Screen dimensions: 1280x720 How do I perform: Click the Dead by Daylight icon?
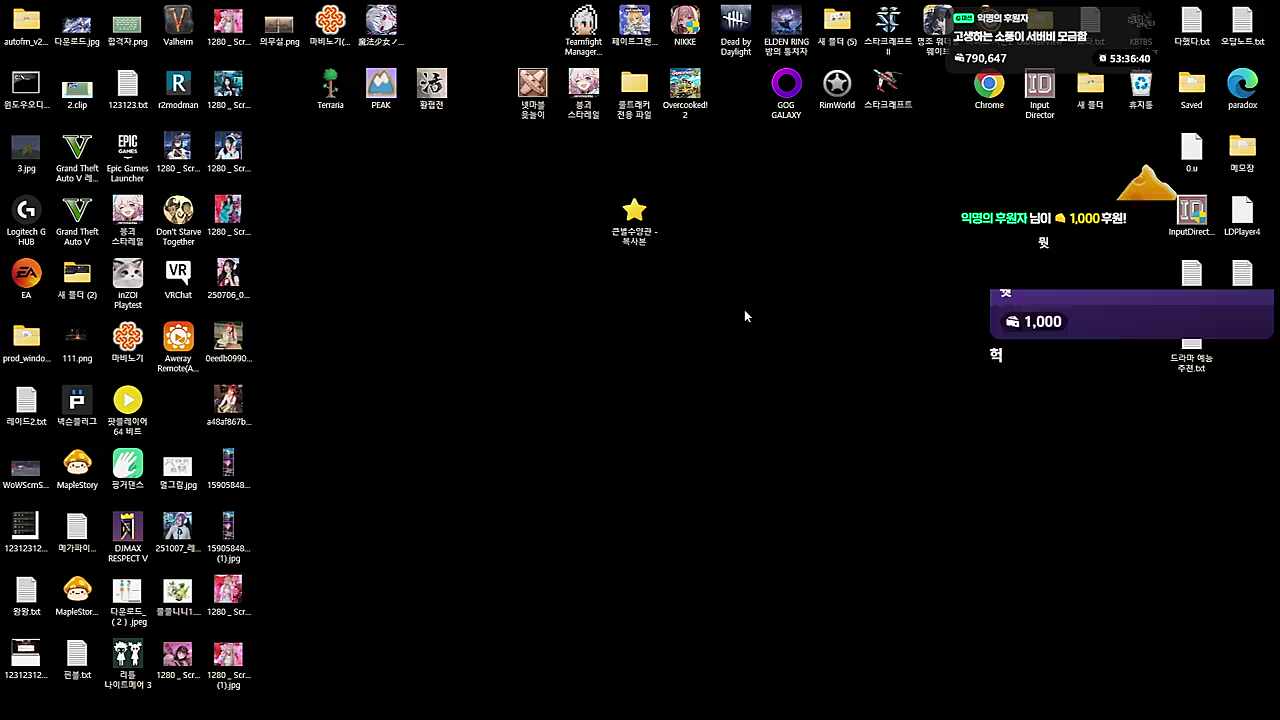736,21
